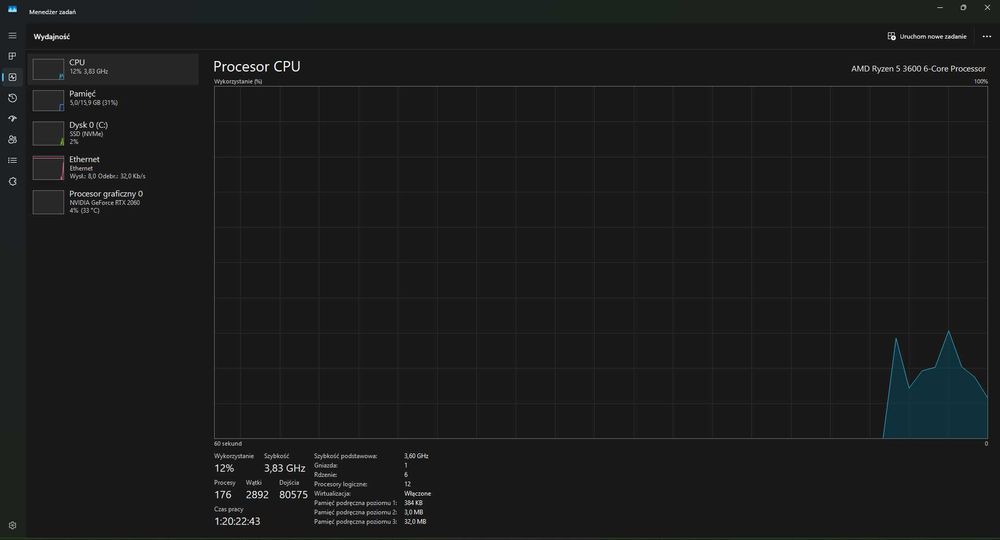Screen dimensions: 1000x540
Task: Open the Details list icon in sidebar
Action: [x=12, y=161]
